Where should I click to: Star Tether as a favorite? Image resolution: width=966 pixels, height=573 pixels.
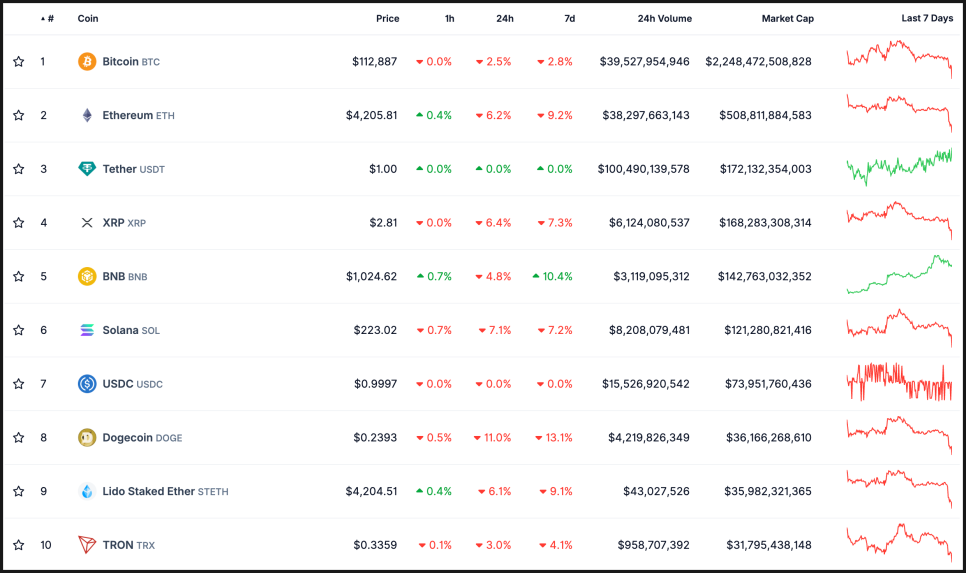pyautogui.click(x=18, y=169)
